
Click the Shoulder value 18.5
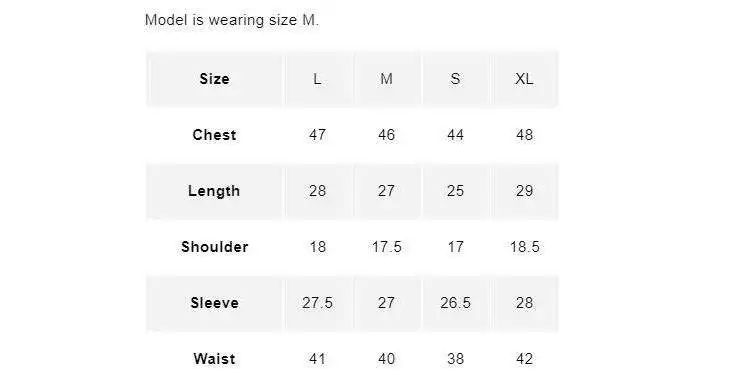click(x=524, y=247)
